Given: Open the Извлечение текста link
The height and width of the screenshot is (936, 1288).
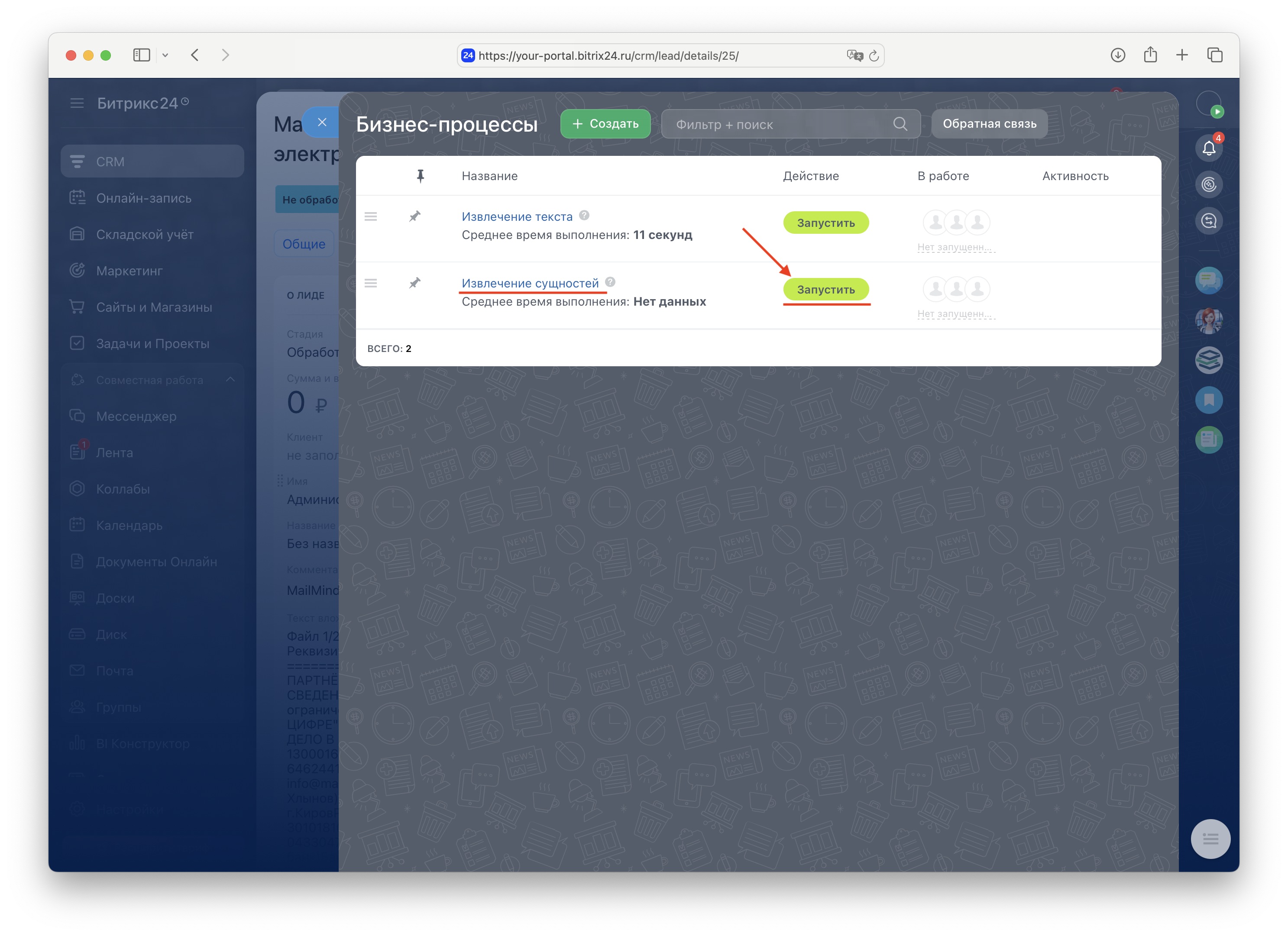Looking at the screenshot, I should click(x=517, y=216).
